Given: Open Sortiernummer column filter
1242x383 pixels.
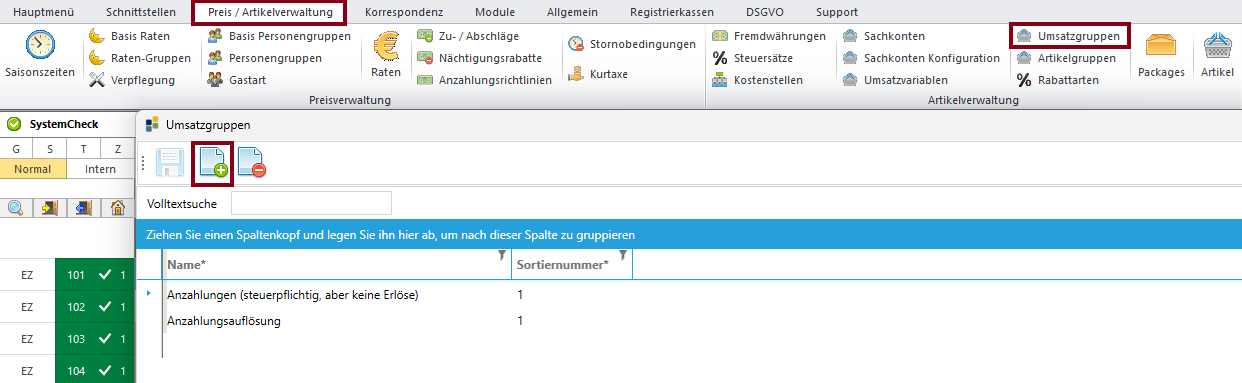Looking at the screenshot, I should (x=623, y=257).
